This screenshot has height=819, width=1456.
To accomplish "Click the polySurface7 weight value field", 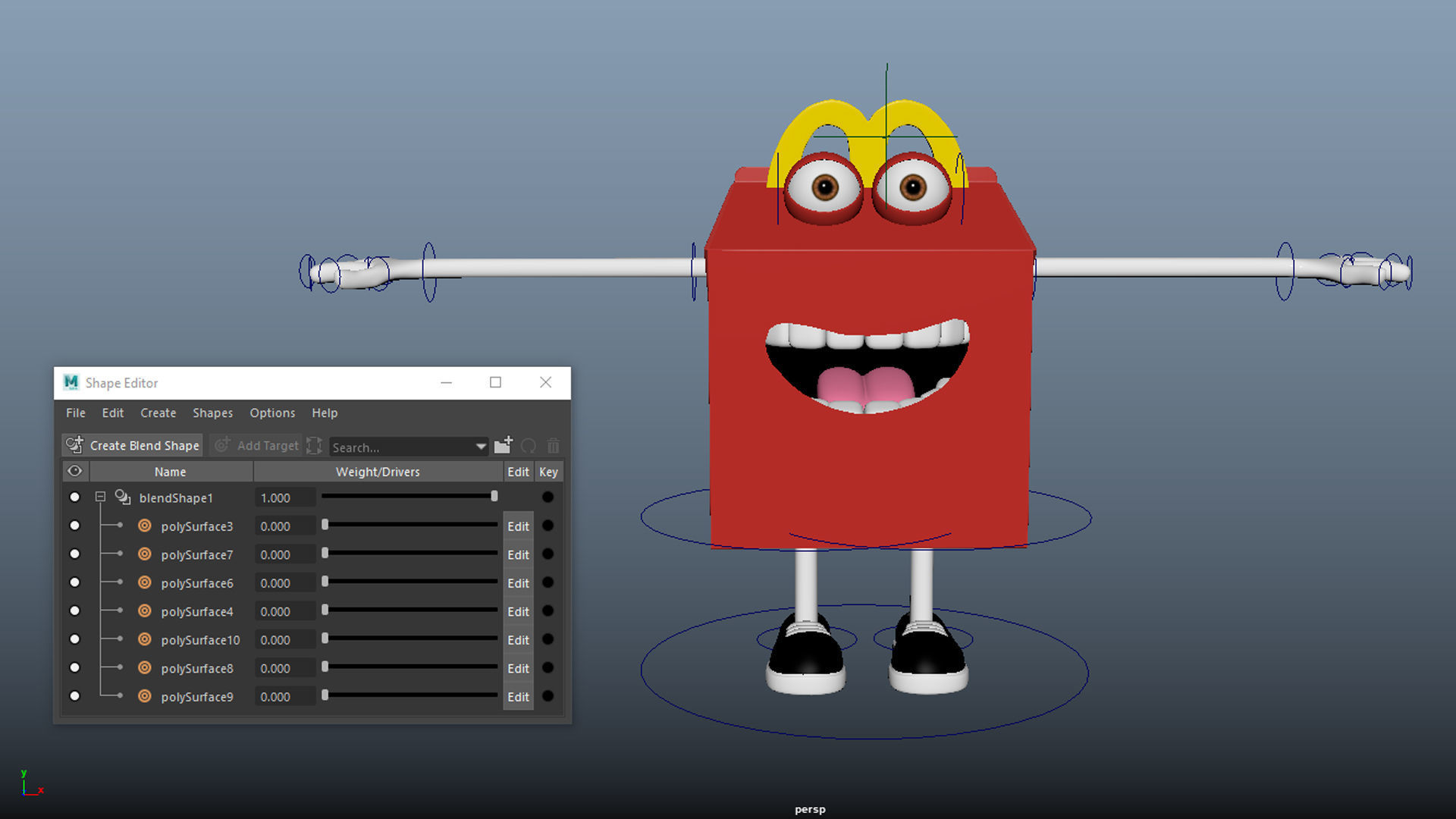I will coord(285,554).
